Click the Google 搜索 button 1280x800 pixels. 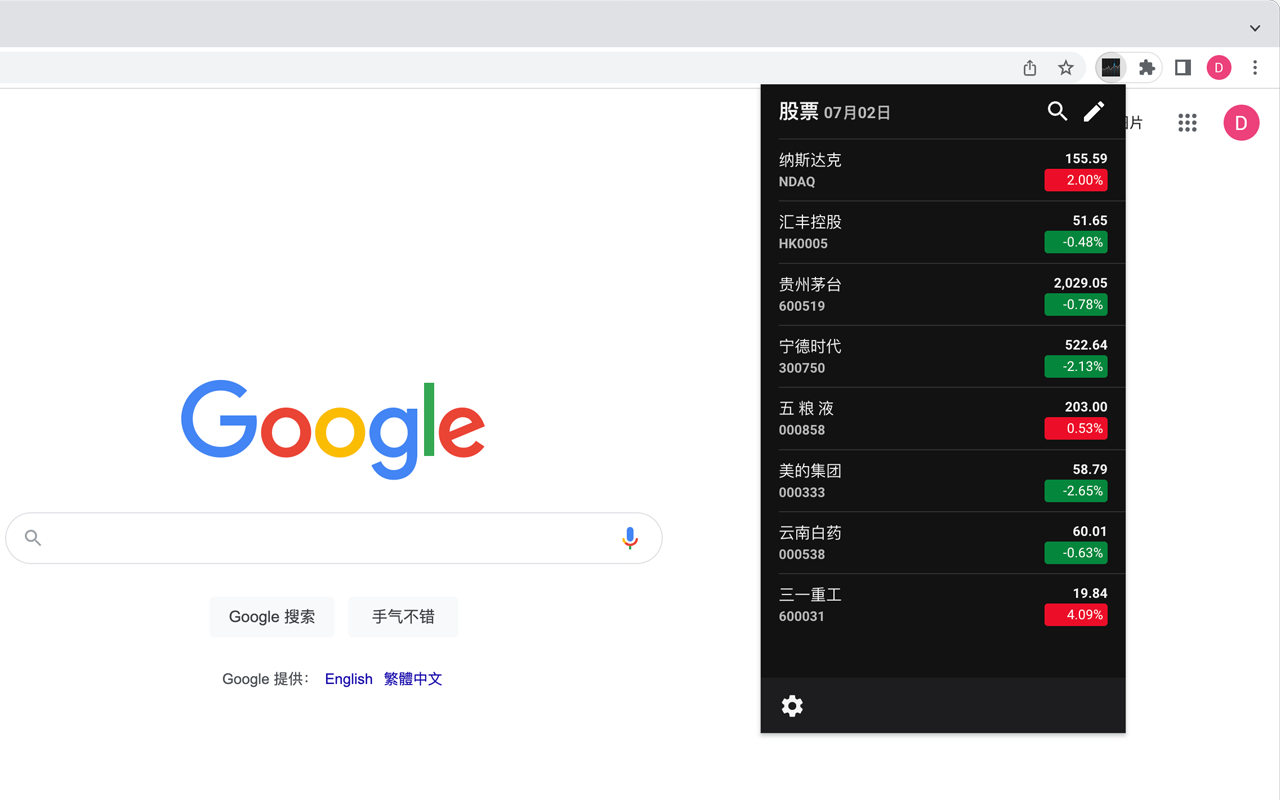click(x=272, y=617)
